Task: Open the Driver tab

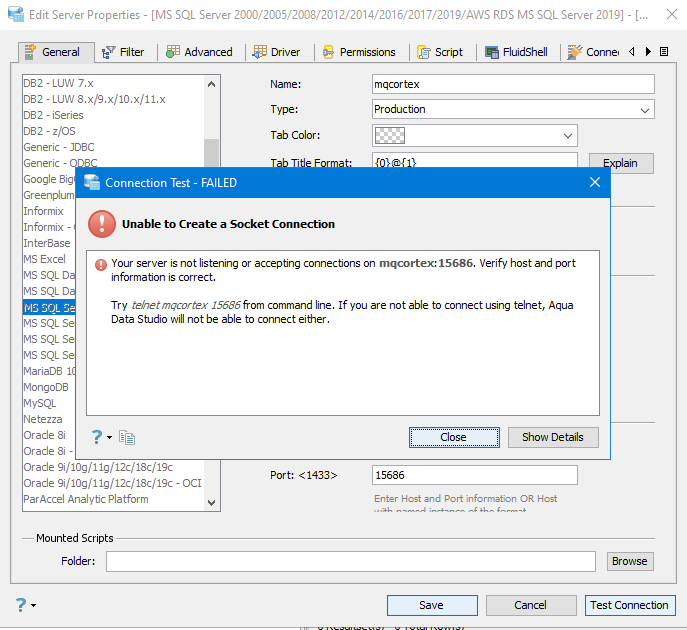Action: (276, 52)
